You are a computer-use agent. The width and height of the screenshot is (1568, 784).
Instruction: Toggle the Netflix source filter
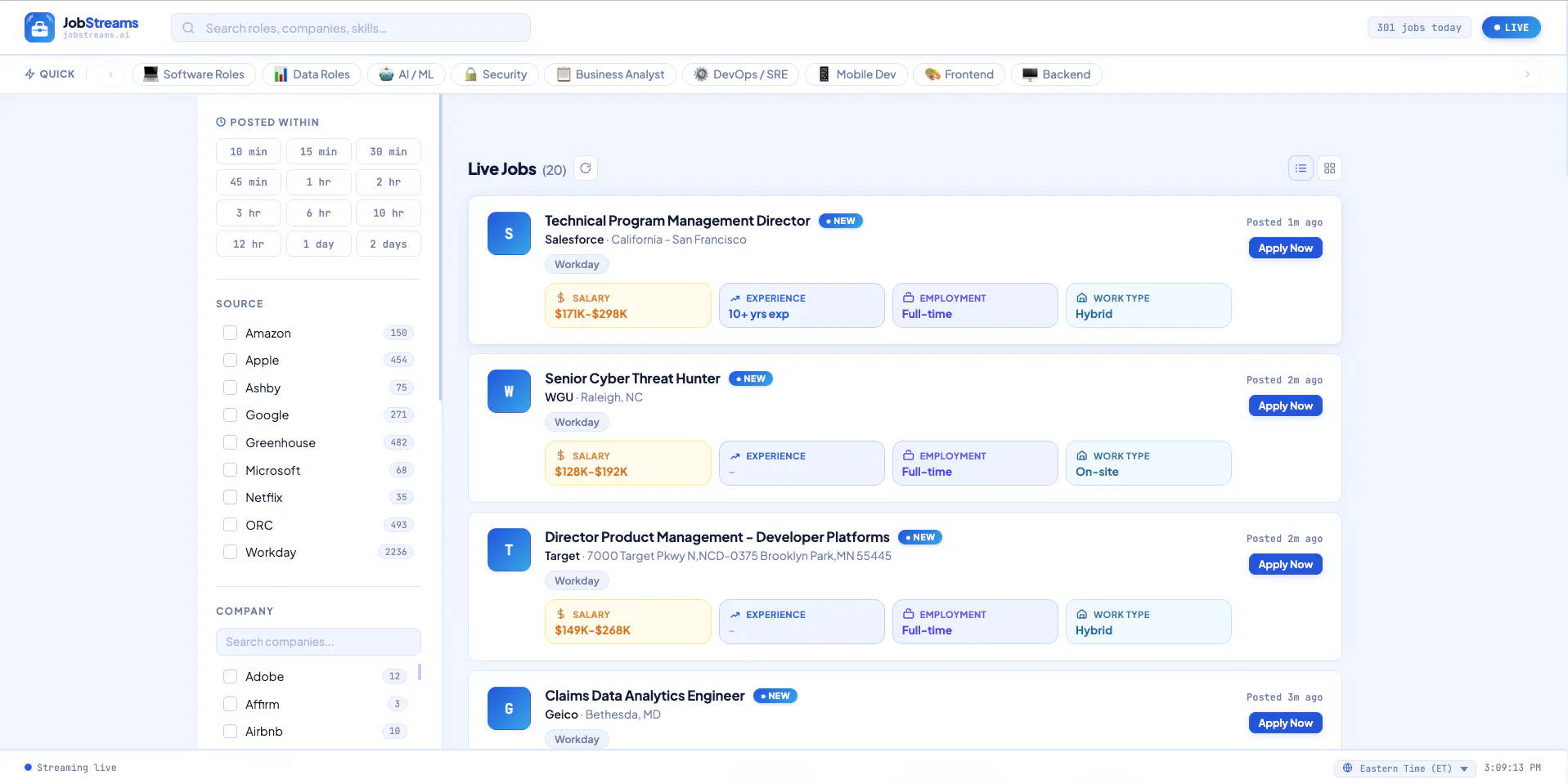point(231,498)
